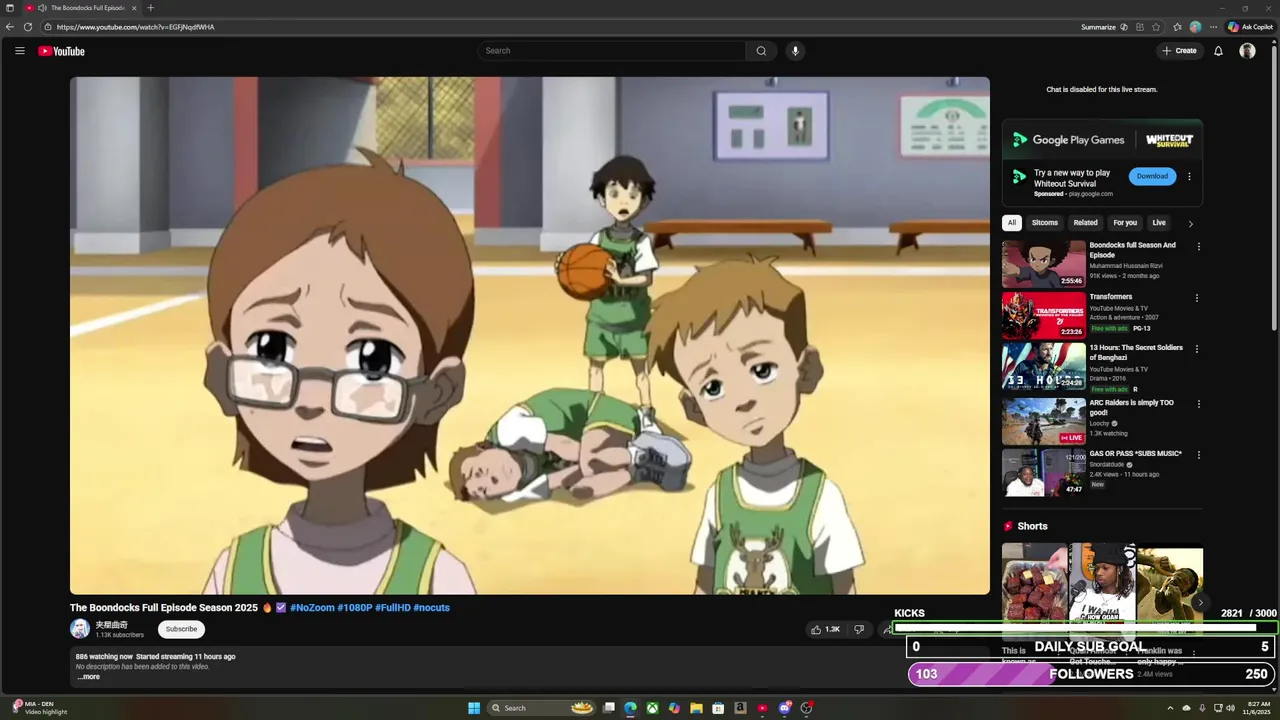View site information lock icon

(48, 27)
